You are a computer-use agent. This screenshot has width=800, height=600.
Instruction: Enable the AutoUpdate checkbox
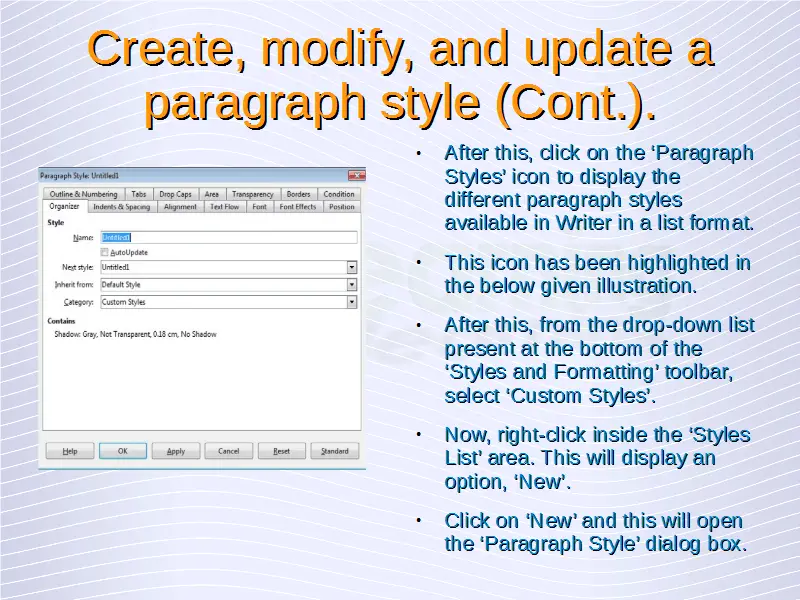click(x=105, y=253)
